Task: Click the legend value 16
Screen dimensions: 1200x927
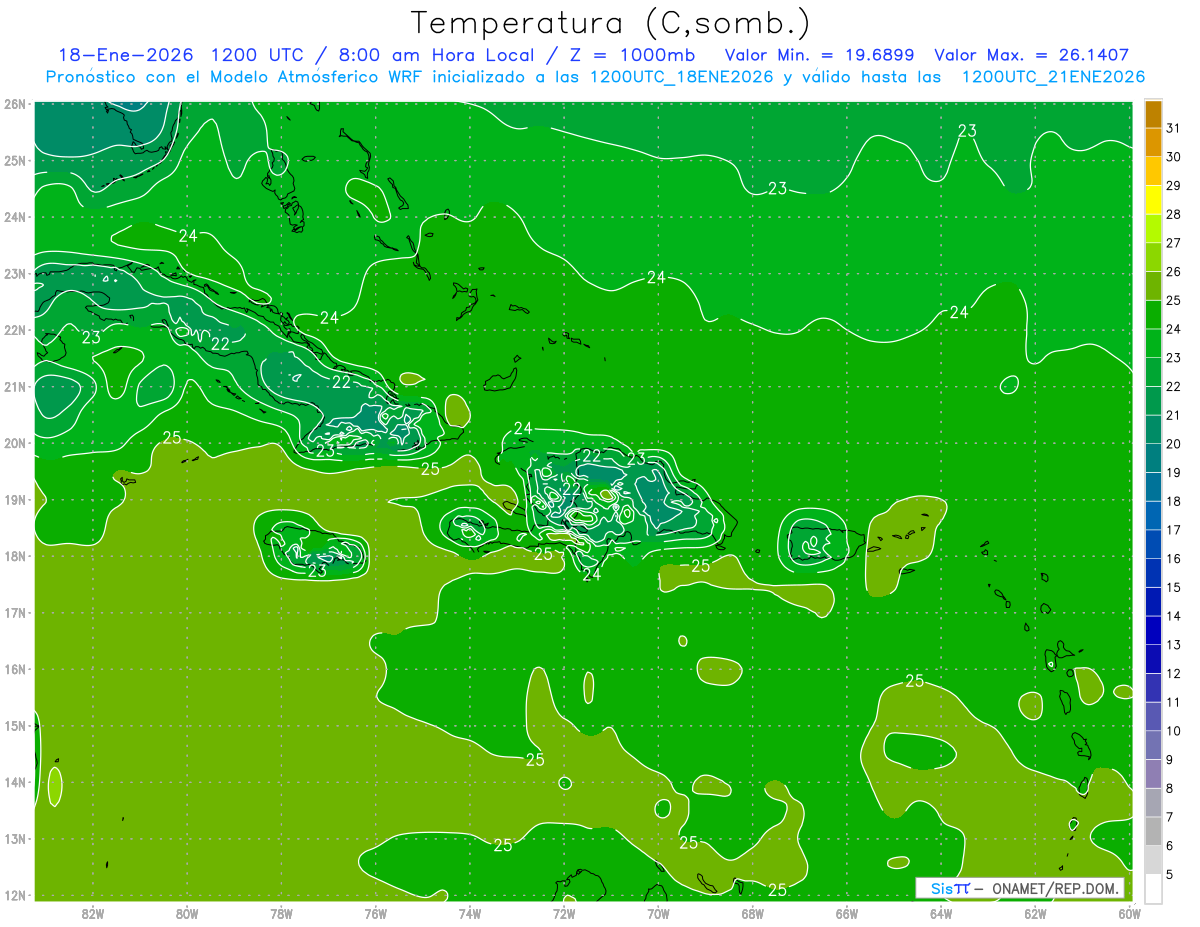Action: pos(1173,558)
